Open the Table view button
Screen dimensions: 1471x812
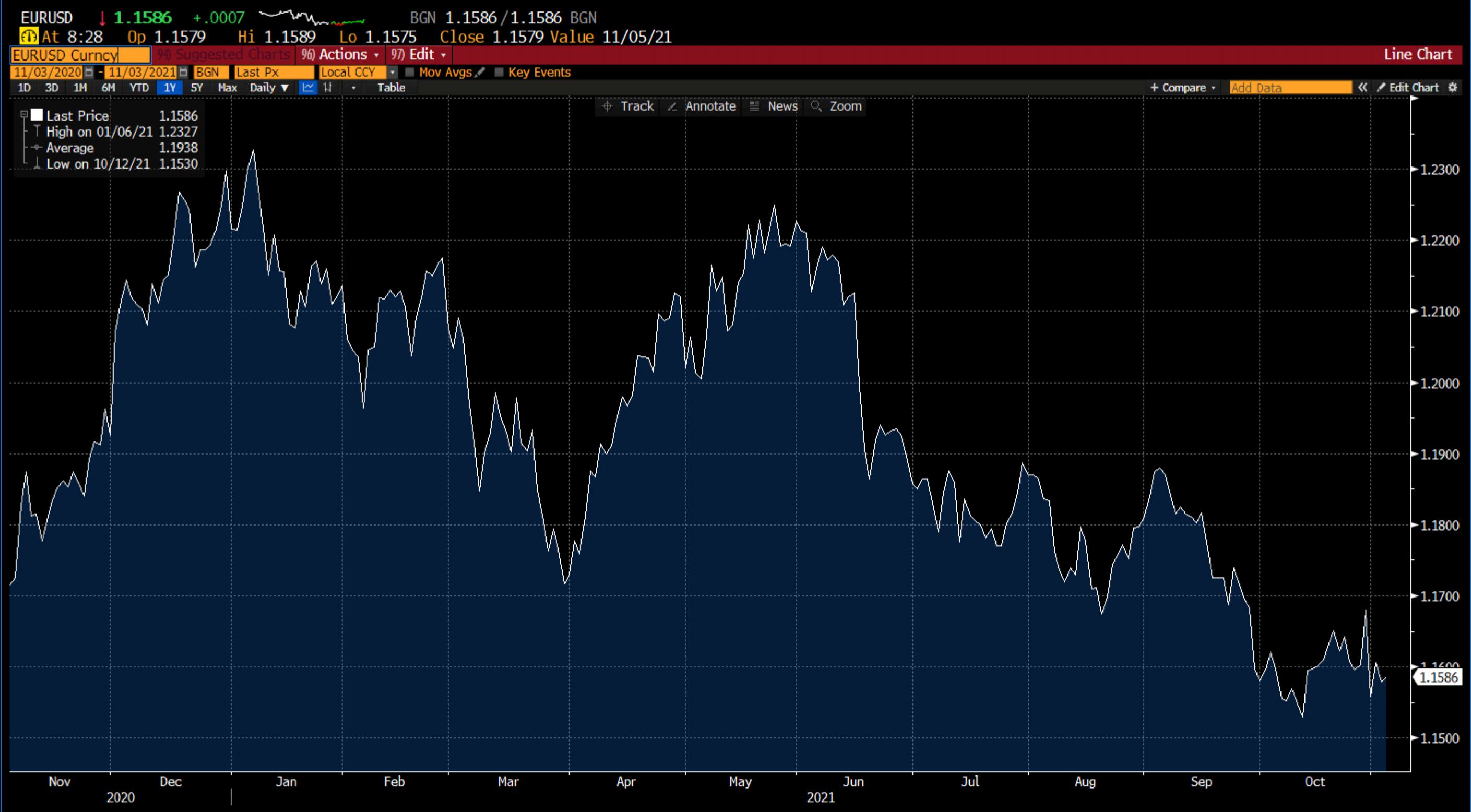391,87
